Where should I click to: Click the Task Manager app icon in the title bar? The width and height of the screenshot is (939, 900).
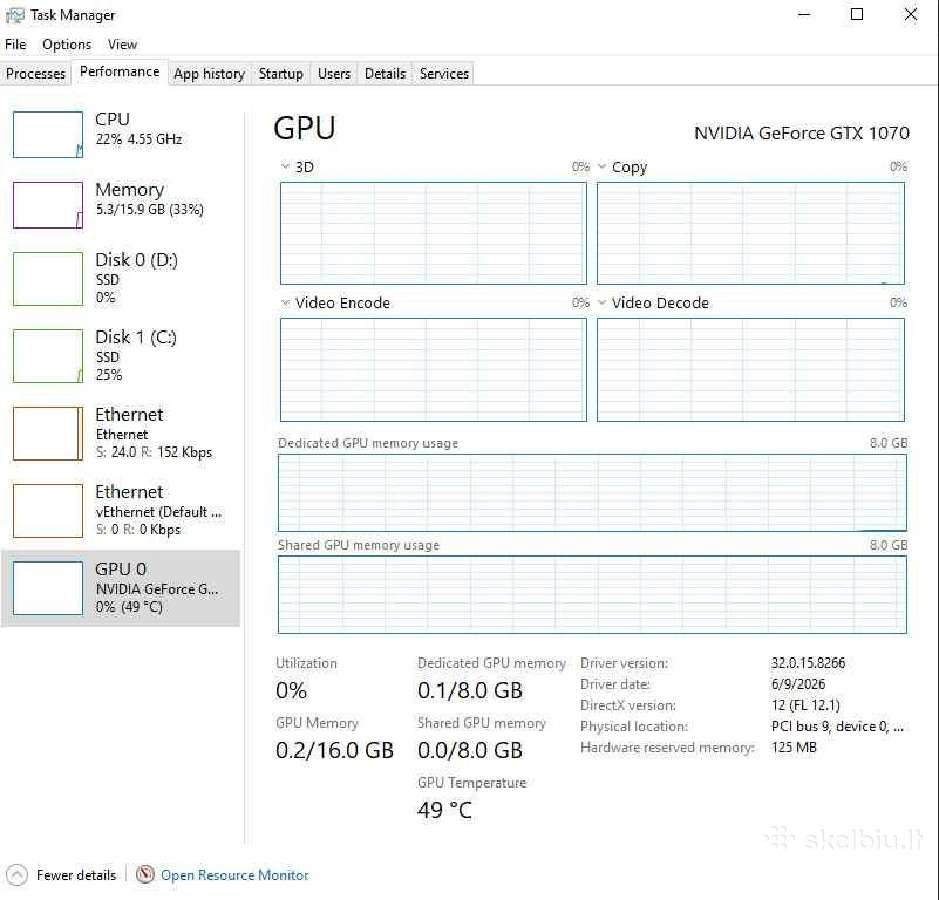click(14, 15)
